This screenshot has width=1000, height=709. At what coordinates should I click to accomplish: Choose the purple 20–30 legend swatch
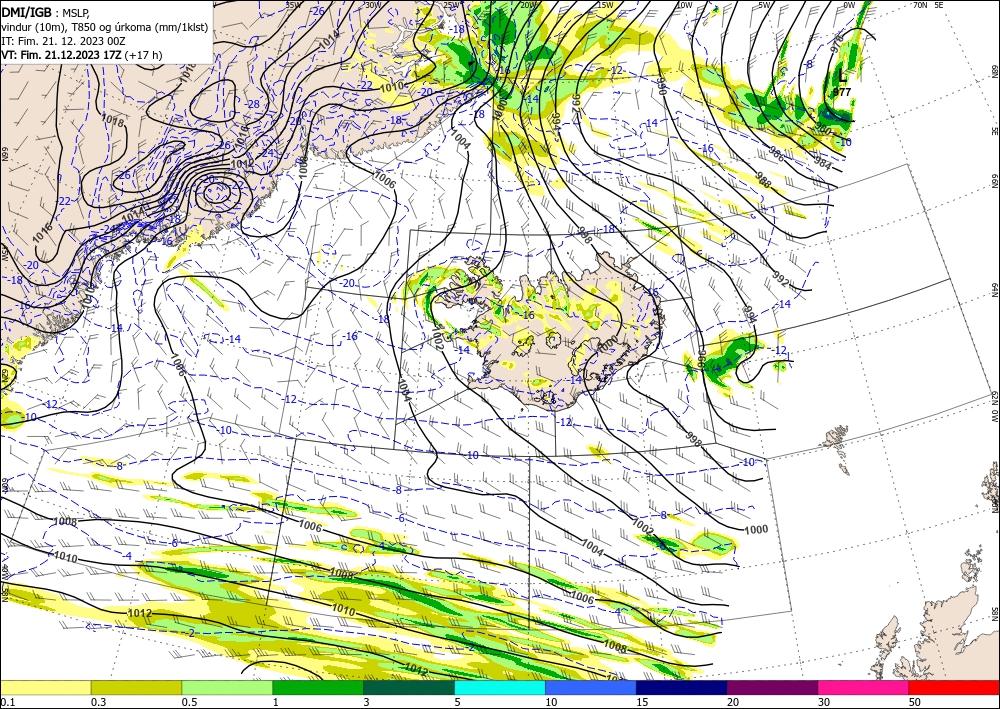[x=772, y=688]
